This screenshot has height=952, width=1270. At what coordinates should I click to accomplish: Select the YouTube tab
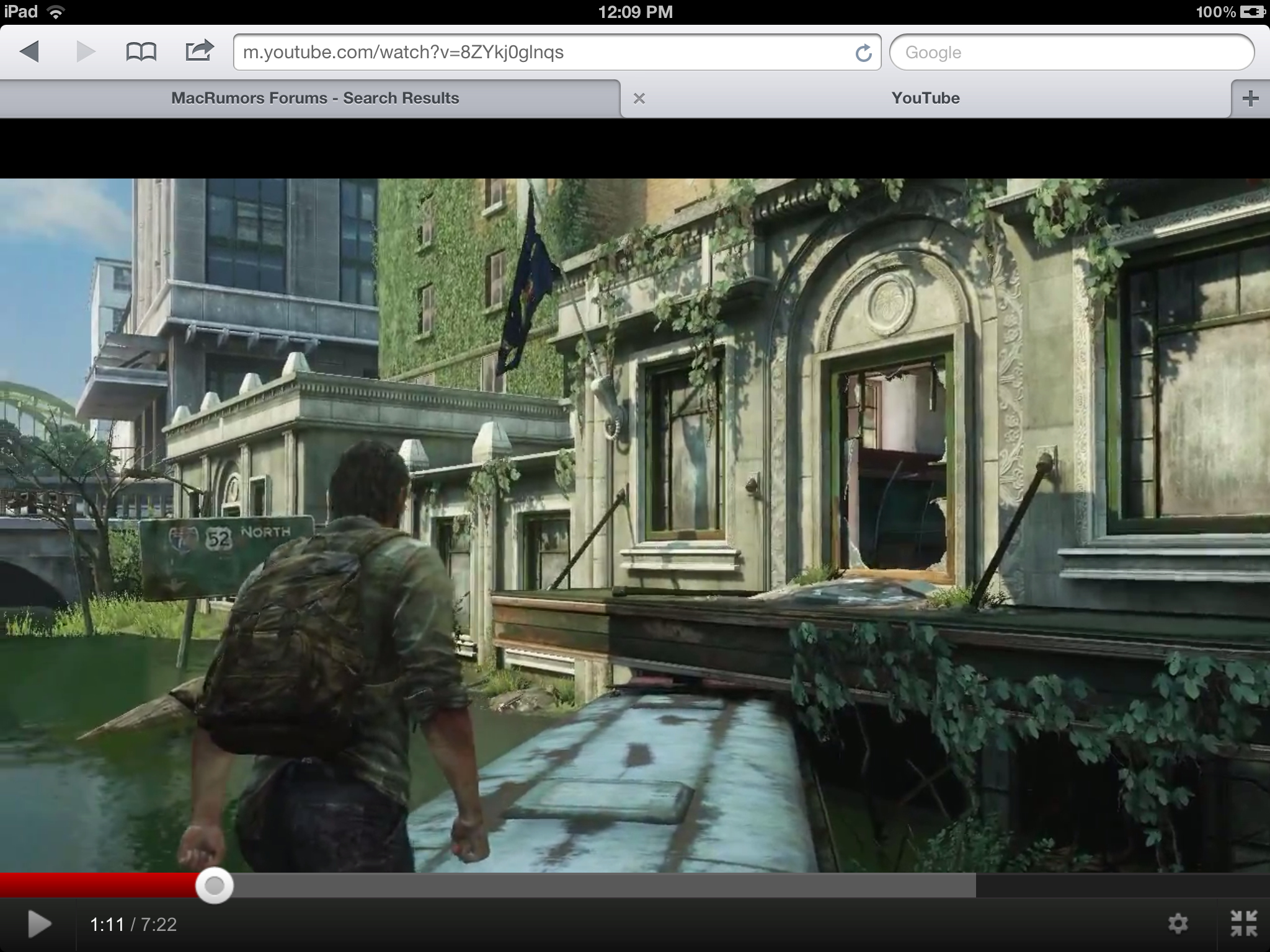pyautogui.click(x=925, y=98)
